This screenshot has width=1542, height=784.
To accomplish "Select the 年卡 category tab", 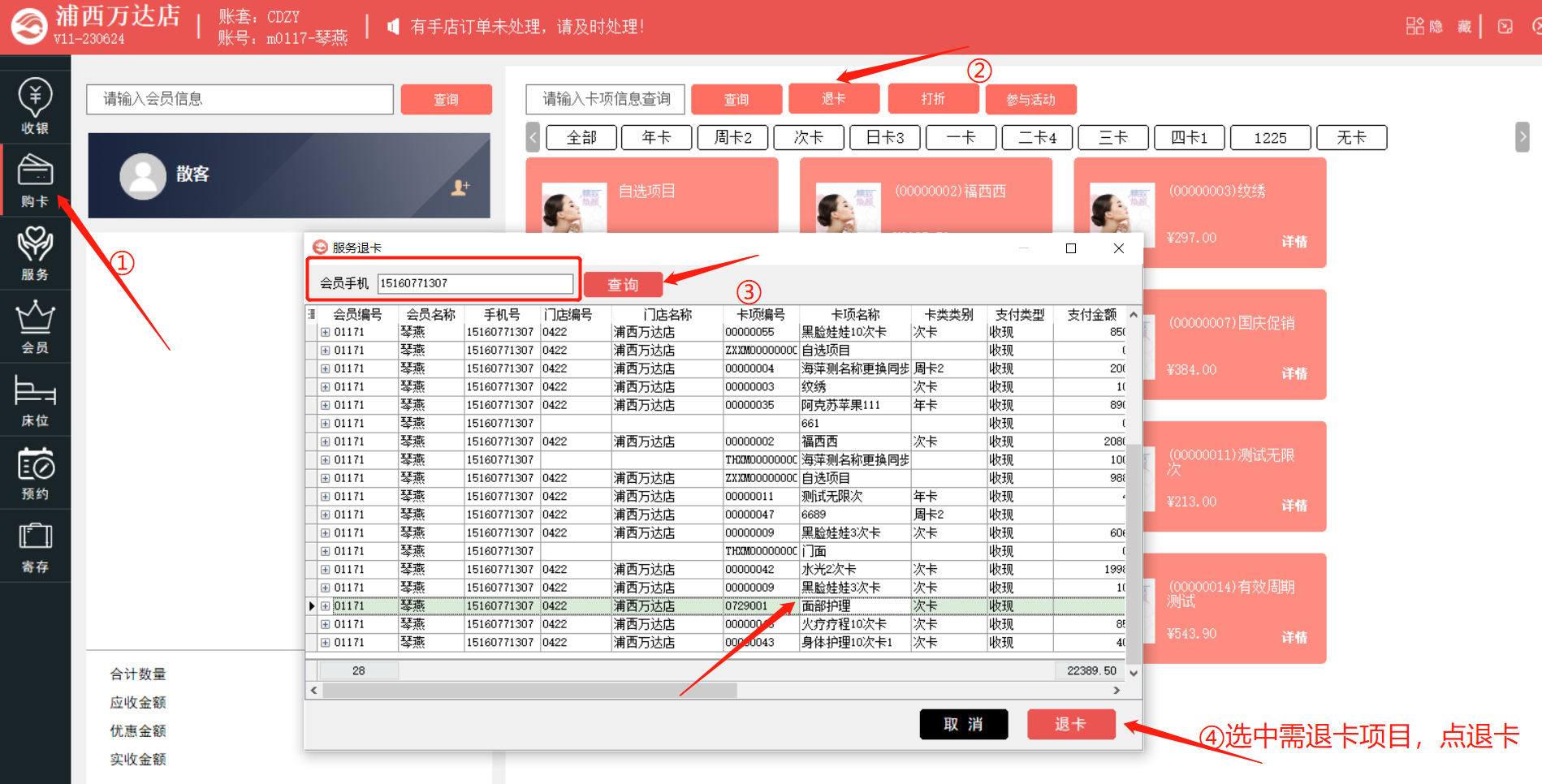I will click(x=656, y=138).
